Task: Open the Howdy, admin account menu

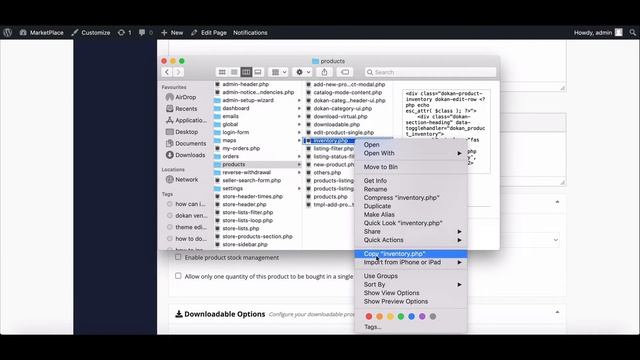Action: pyautogui.click(x=598, y=33)
